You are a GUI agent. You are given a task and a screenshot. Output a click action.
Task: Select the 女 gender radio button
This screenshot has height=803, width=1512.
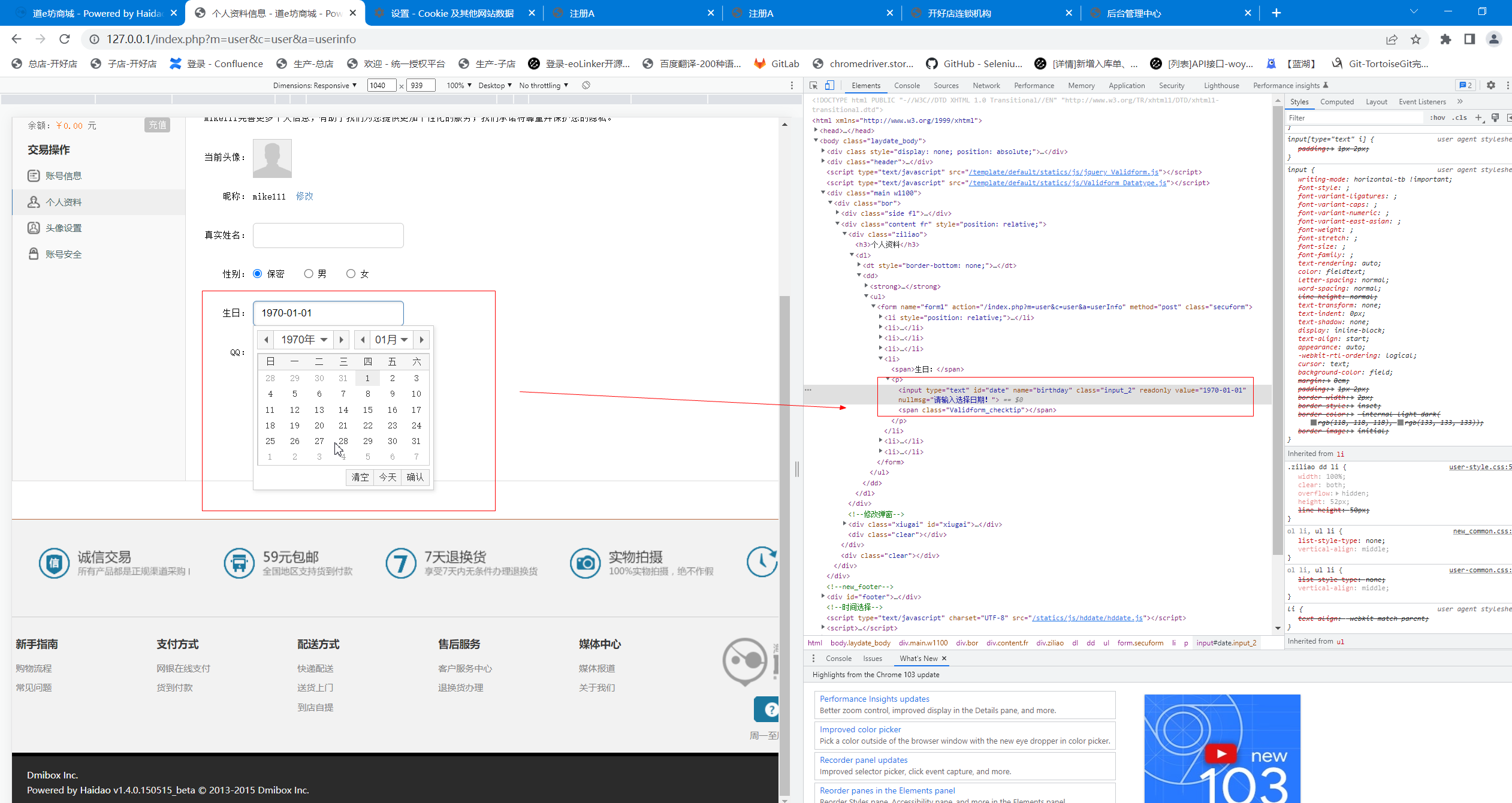pos(351,274)
